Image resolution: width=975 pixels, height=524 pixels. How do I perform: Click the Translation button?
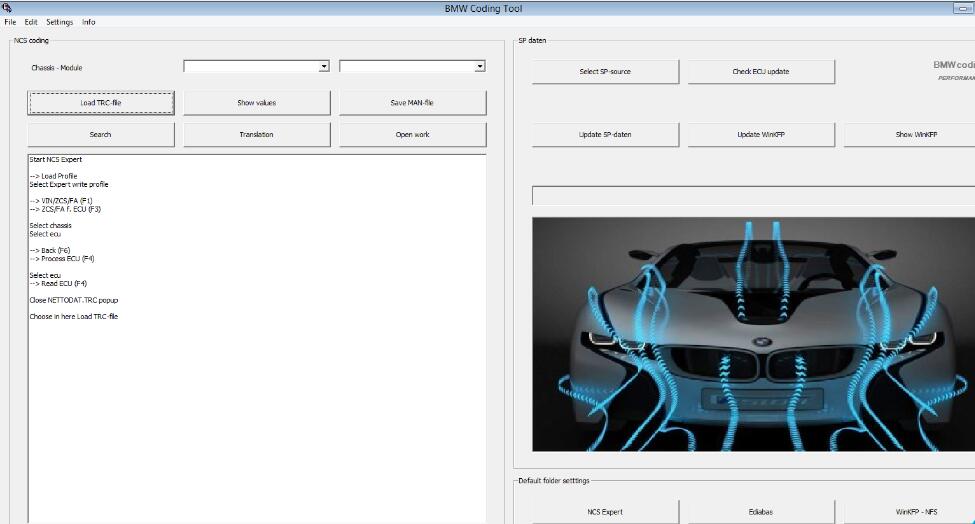tap(257, 135)
